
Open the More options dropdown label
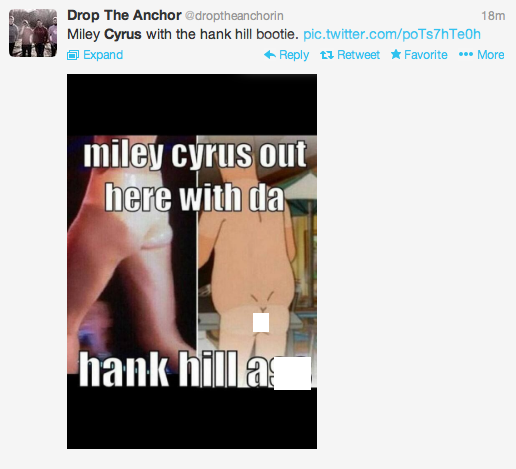coord(491,55)
